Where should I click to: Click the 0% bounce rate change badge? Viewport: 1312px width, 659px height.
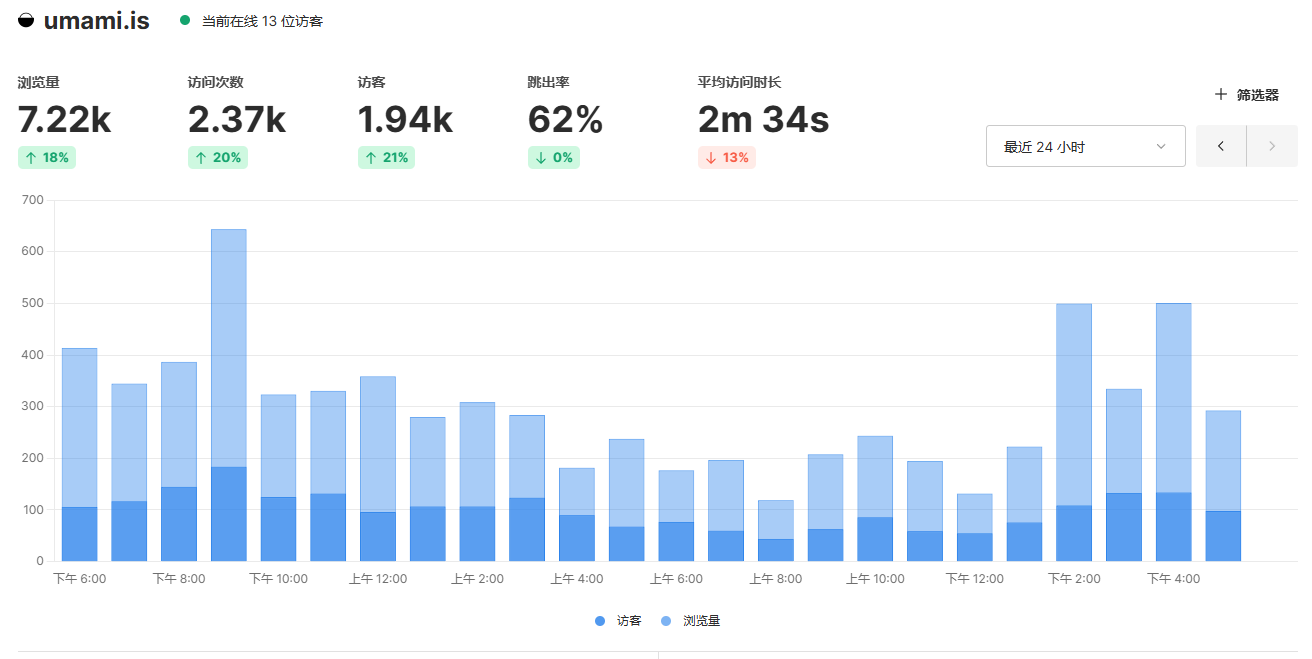pyautogui.click(x=554, y=157)
